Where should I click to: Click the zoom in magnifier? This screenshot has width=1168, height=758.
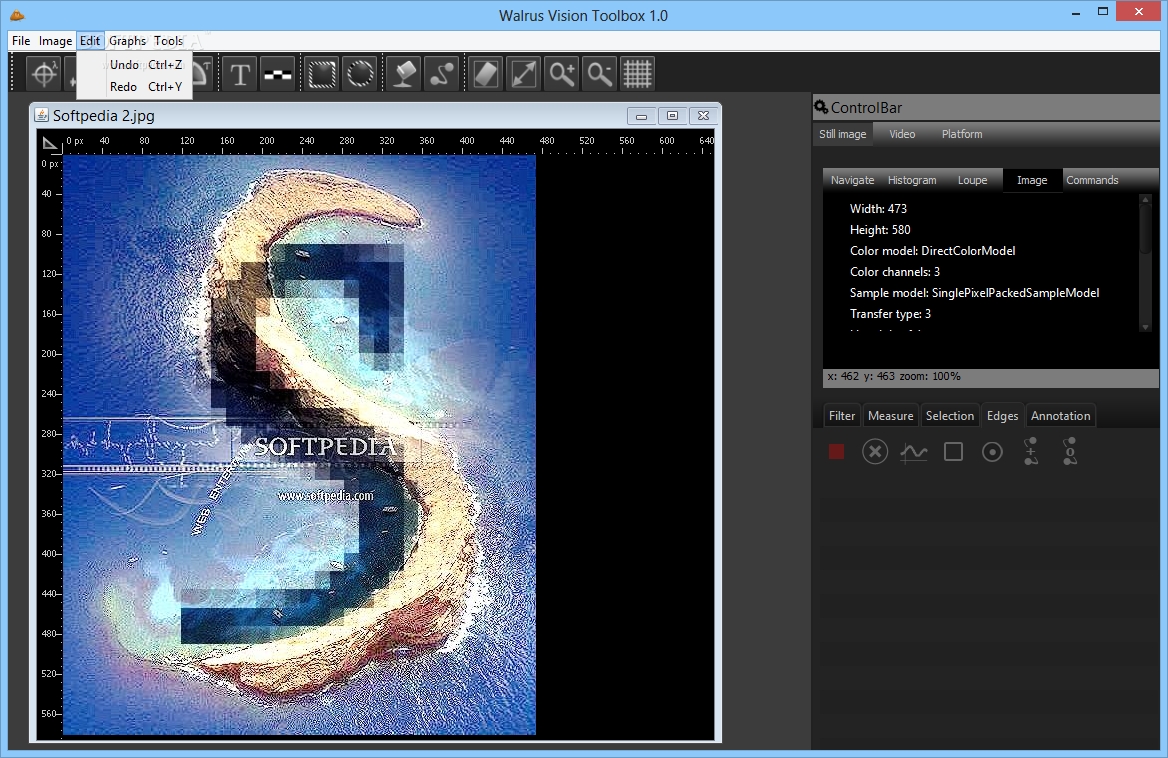(562, 74)
